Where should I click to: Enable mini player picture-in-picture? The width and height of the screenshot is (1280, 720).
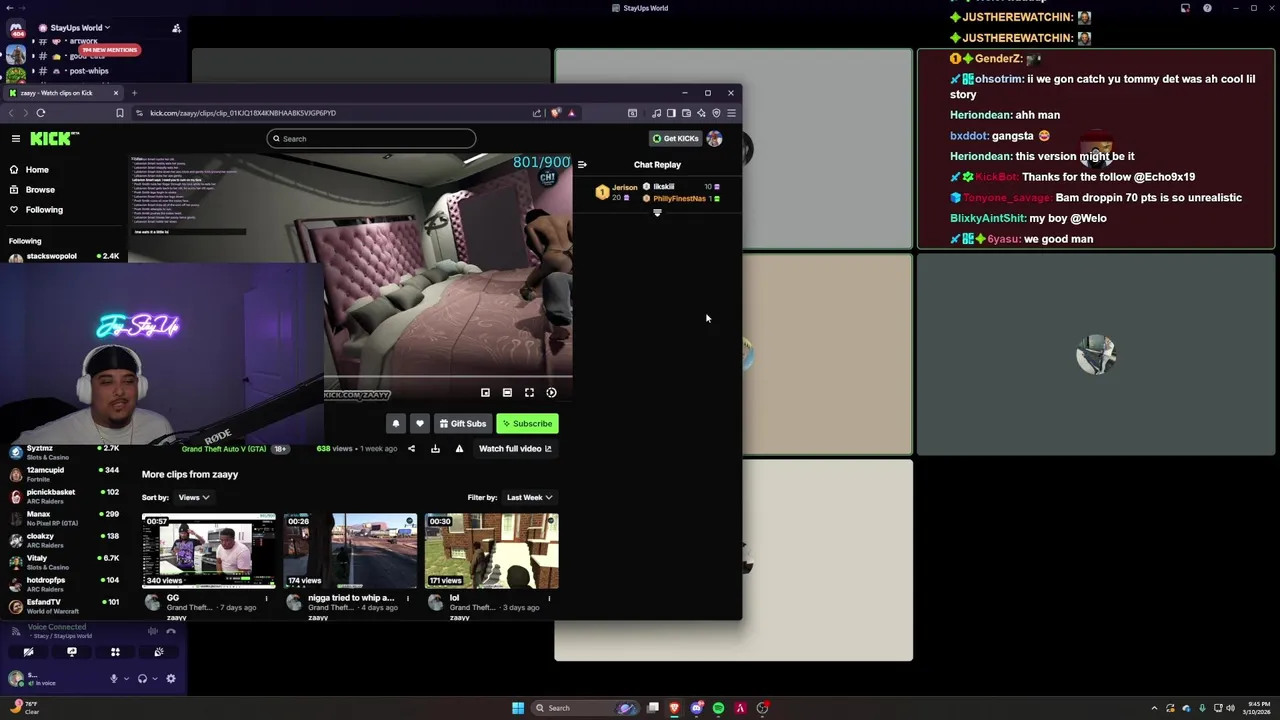click(x=485, y=393)
